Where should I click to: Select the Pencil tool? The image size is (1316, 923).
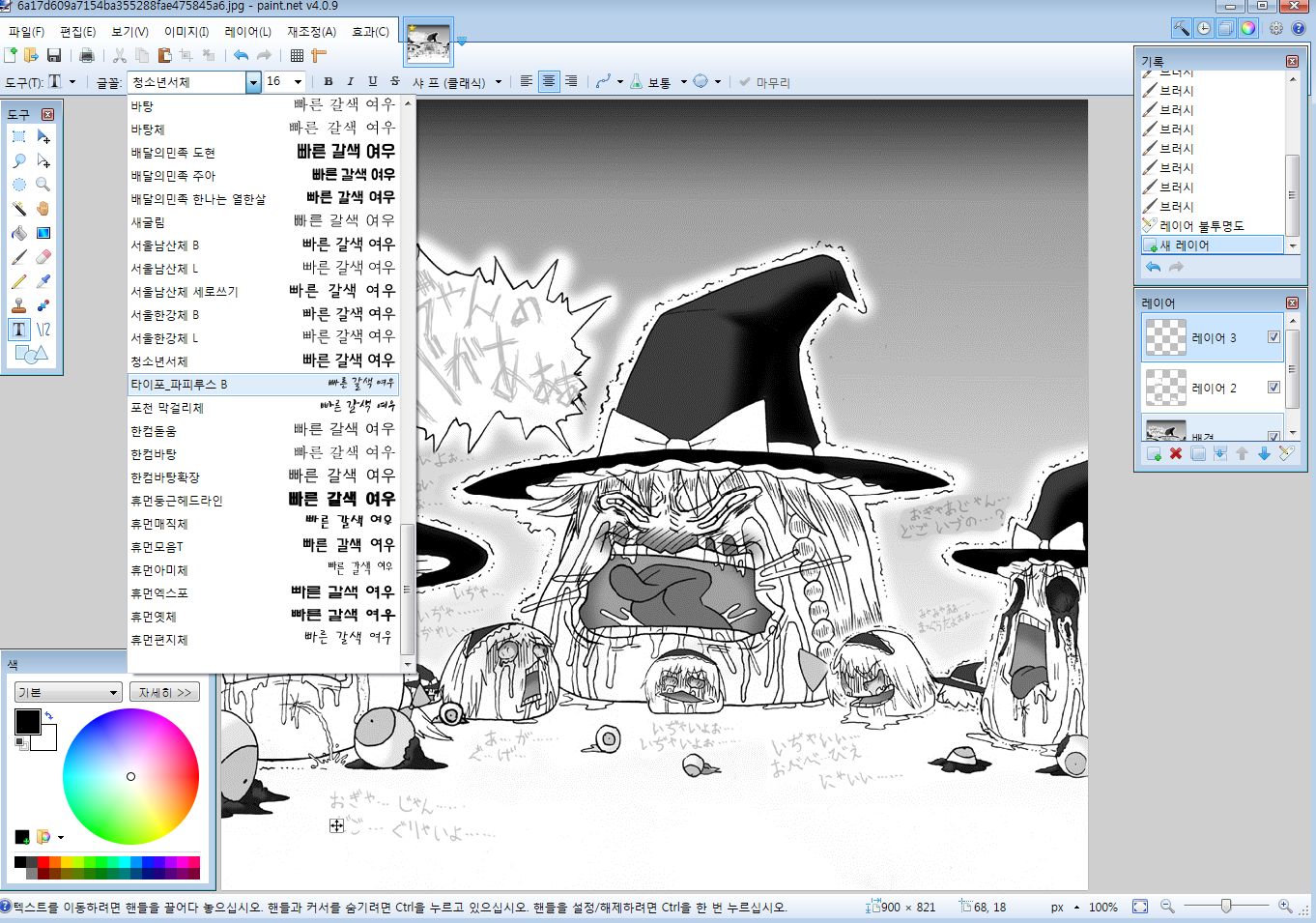pos(19,281)
